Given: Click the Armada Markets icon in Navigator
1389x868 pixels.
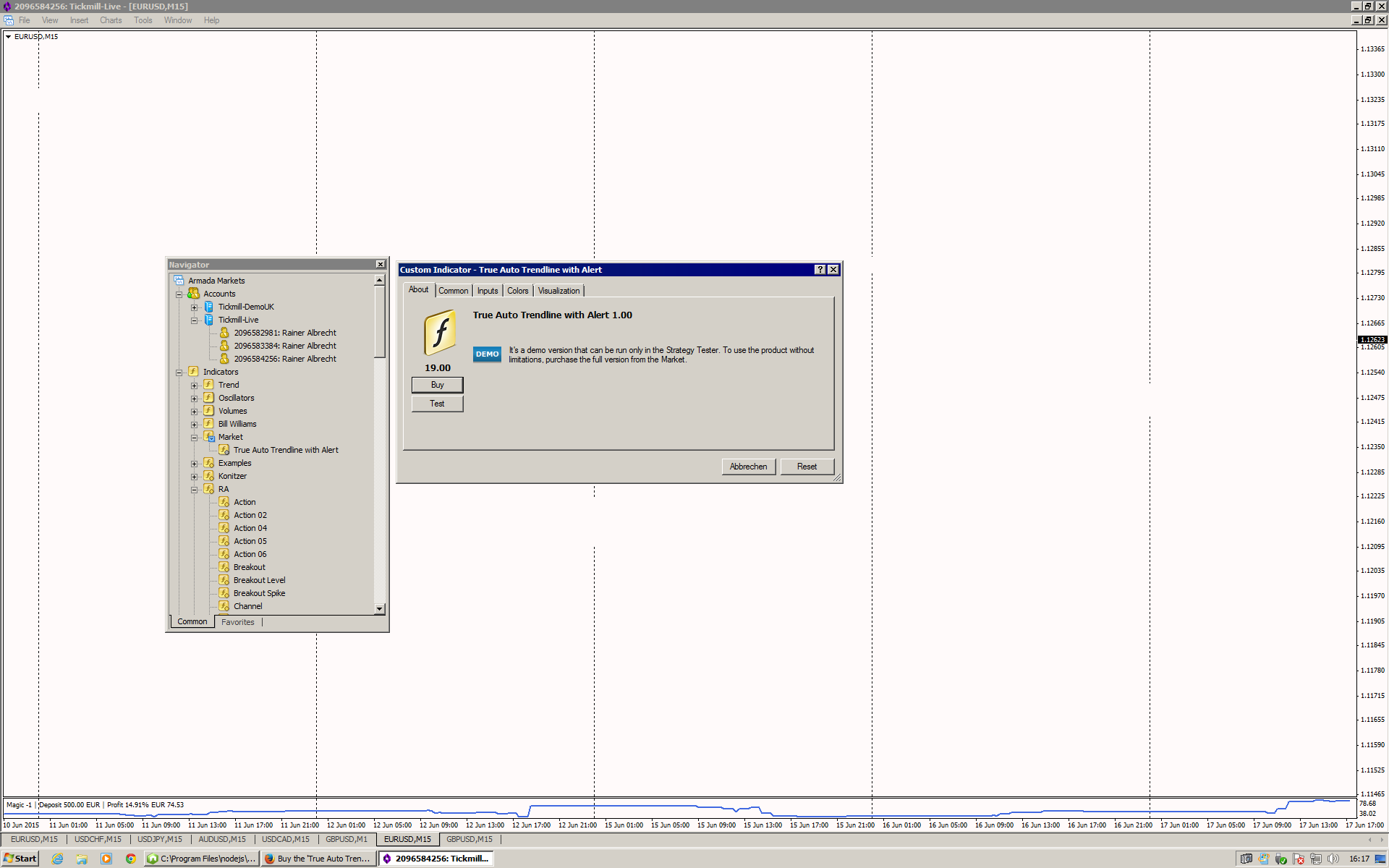Looking at the screenshot, I should 179,281.
